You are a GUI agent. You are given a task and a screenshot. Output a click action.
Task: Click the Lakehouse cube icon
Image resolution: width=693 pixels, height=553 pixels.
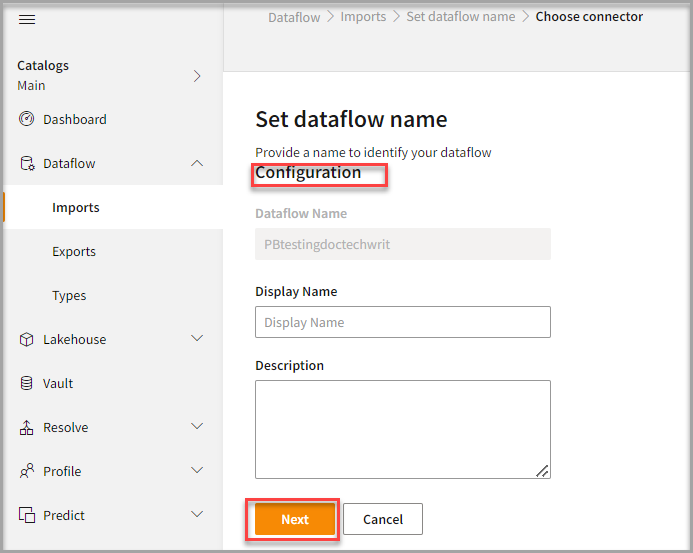(x=27, y=340)
